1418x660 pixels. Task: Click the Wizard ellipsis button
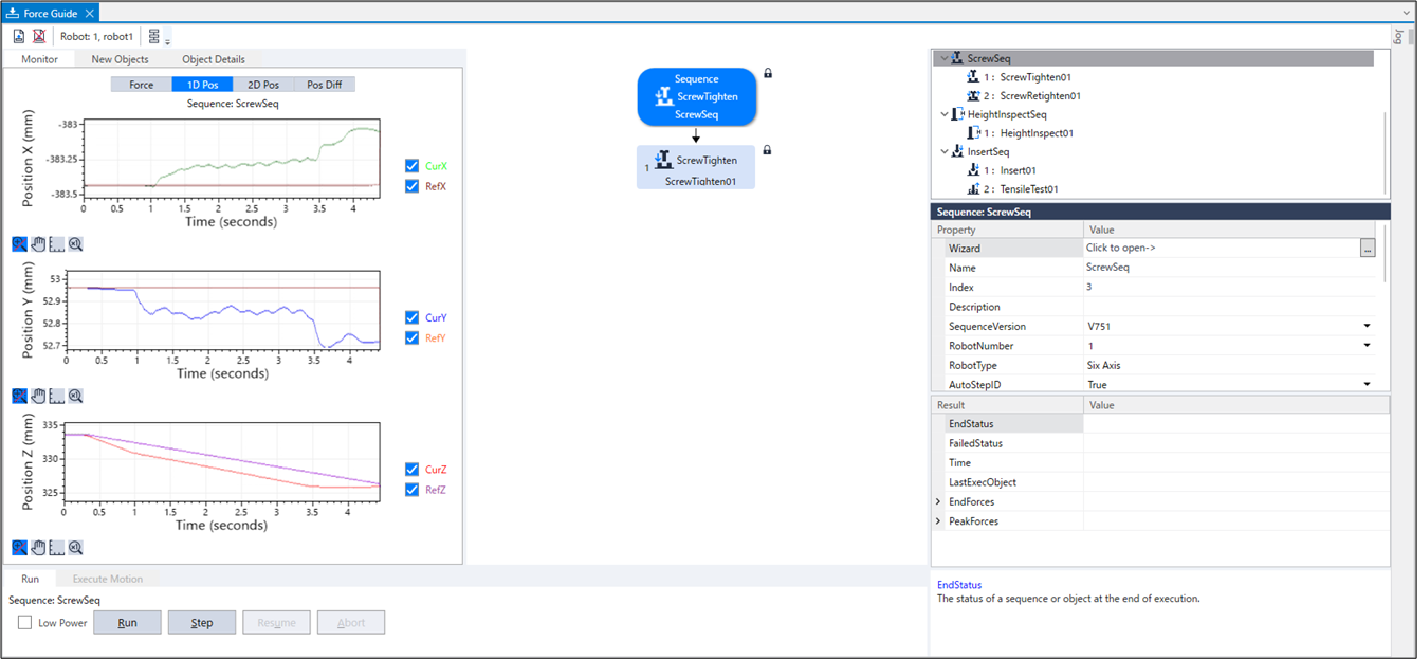(1367, 248)
